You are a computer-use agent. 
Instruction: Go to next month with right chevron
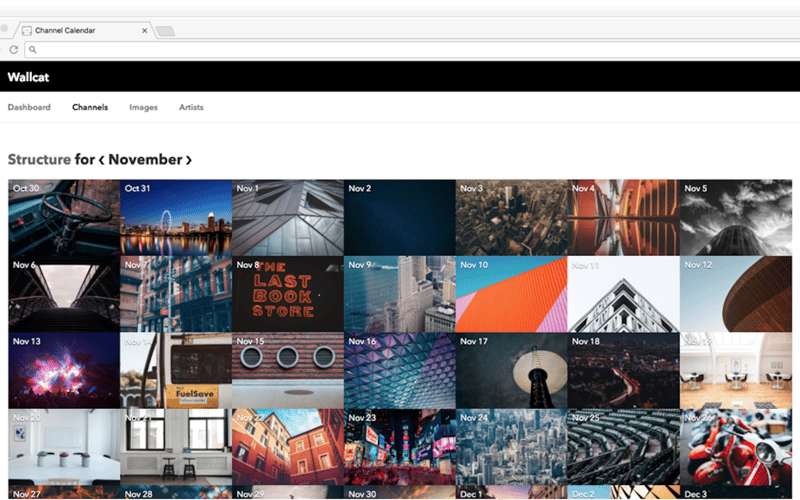(189, 160)
